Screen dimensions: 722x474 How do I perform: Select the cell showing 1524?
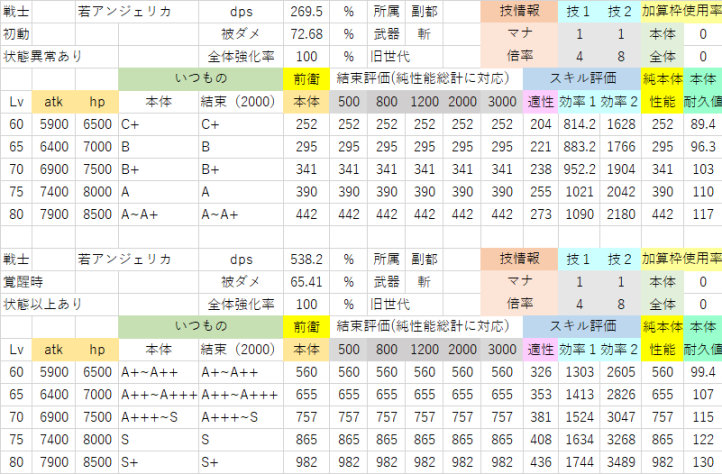[579, 417]
